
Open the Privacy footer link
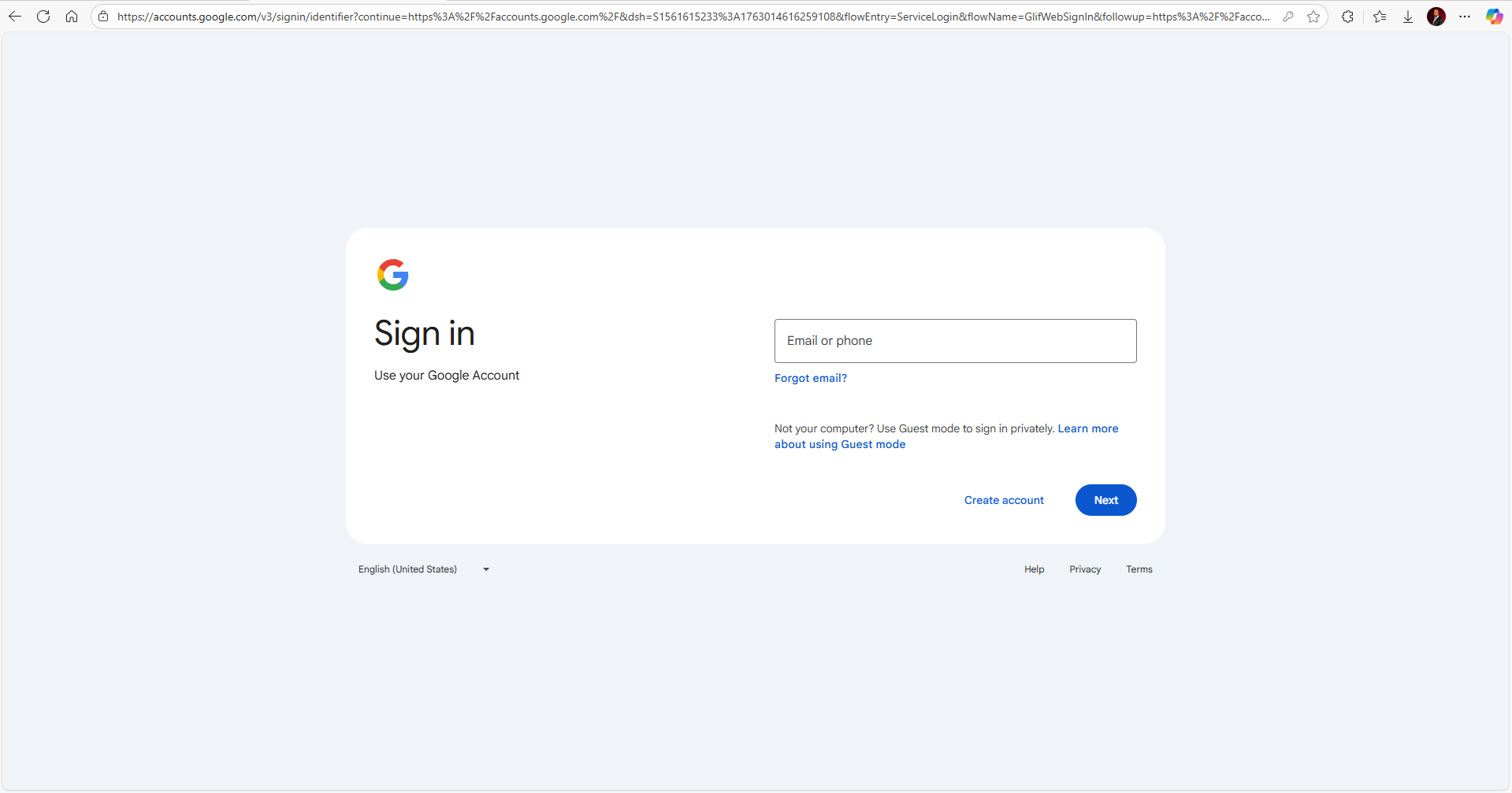1084,569
